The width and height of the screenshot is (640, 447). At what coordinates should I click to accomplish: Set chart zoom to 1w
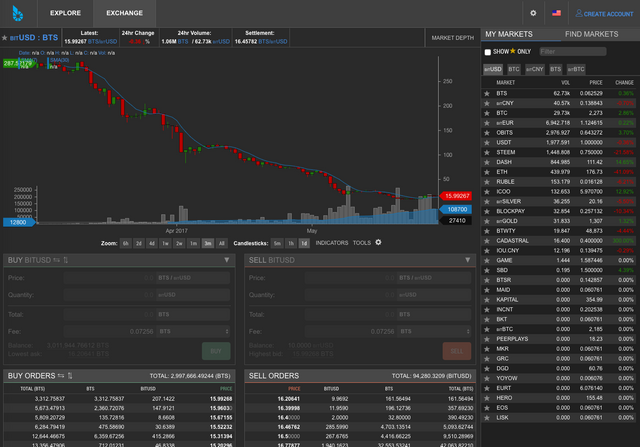(165, 243)
